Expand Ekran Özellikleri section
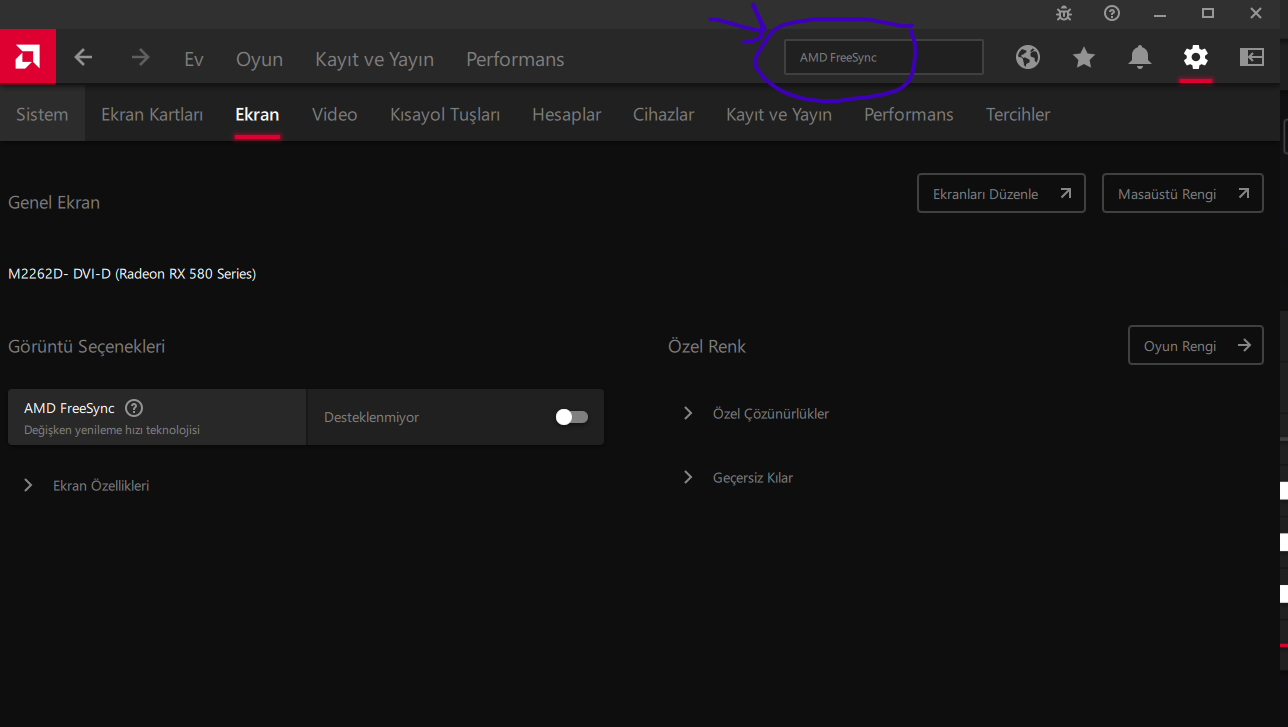This screenshot has width=1288, height=727. coord(88,485)
